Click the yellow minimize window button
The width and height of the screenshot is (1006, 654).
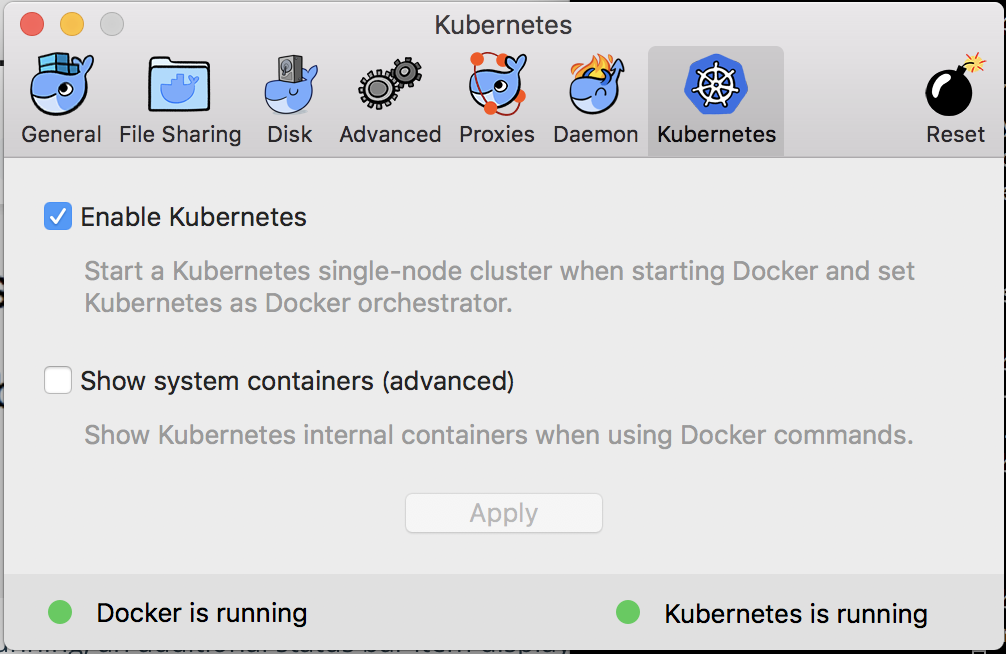click(x=72, y=24)
